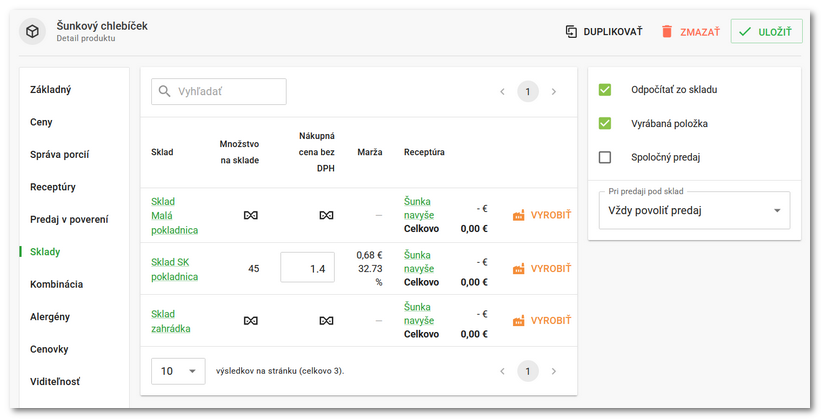This screenshot has width=821, height=419.
Task: Go to previous page using top pagination arrow
Action: point(502,92)
